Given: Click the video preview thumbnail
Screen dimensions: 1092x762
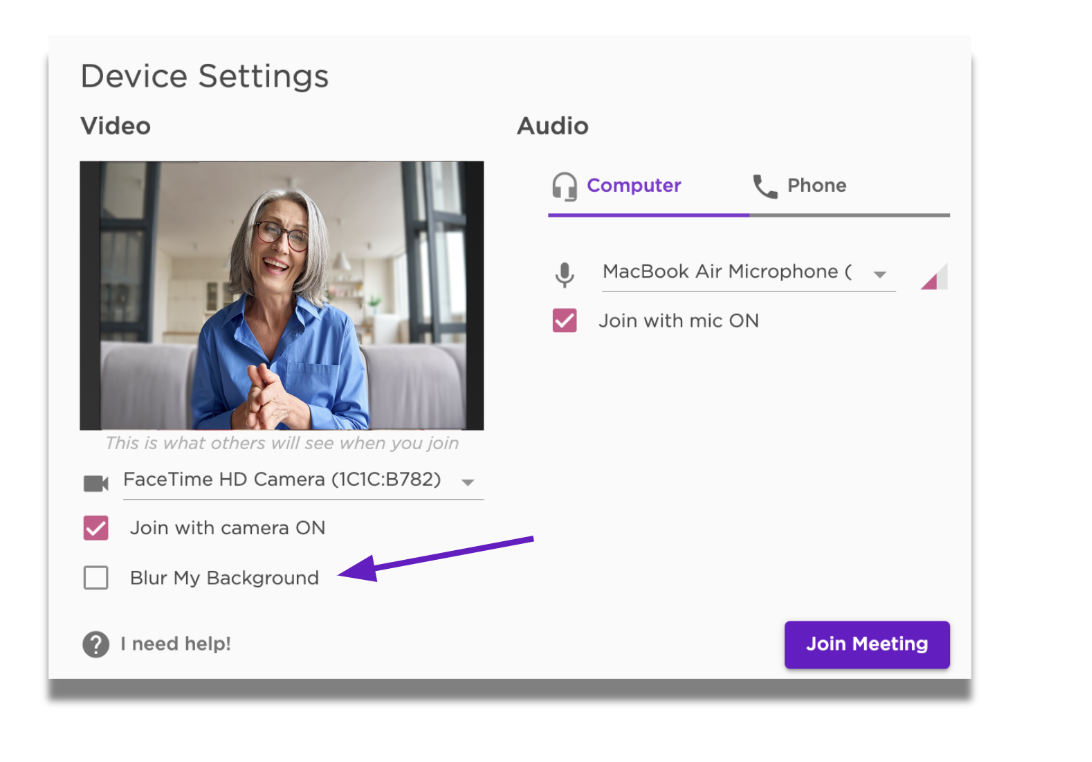Looking at the screenshot, I should pos(281,294).
